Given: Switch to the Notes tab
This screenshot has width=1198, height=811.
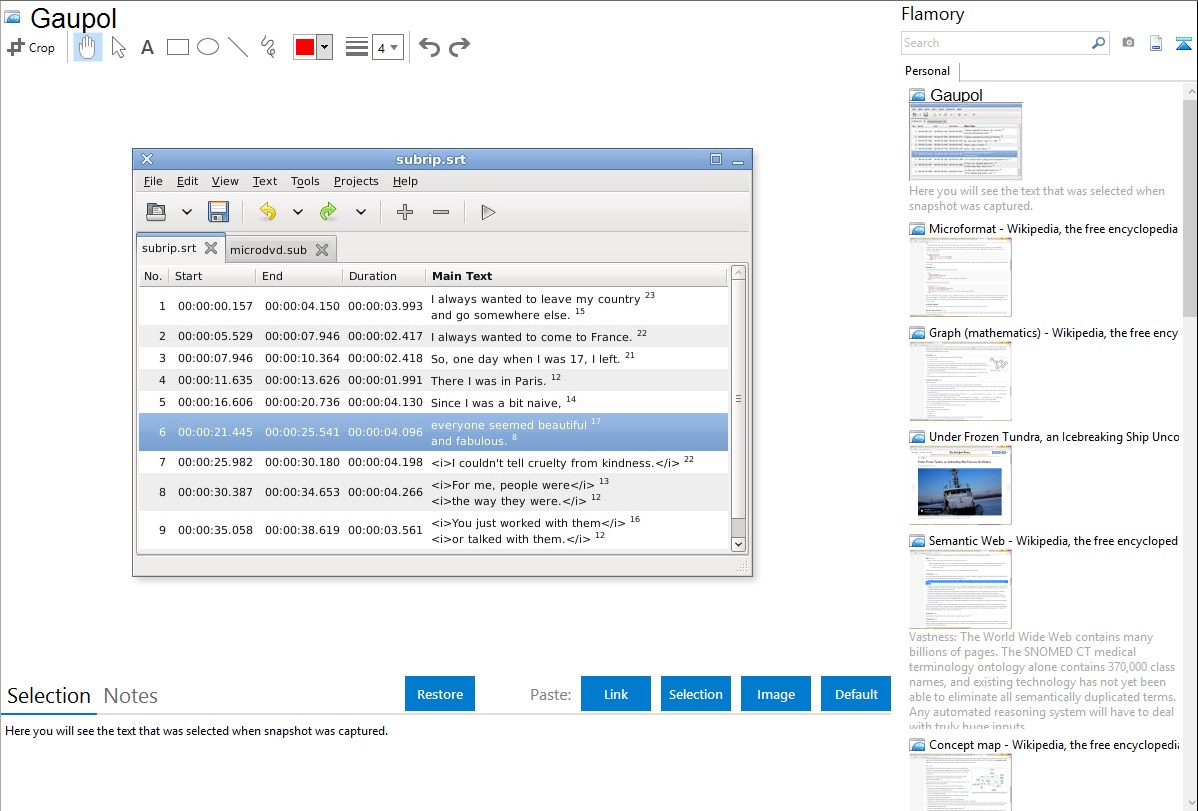Looking at the screenshot, I should click(x=131, y=696).
